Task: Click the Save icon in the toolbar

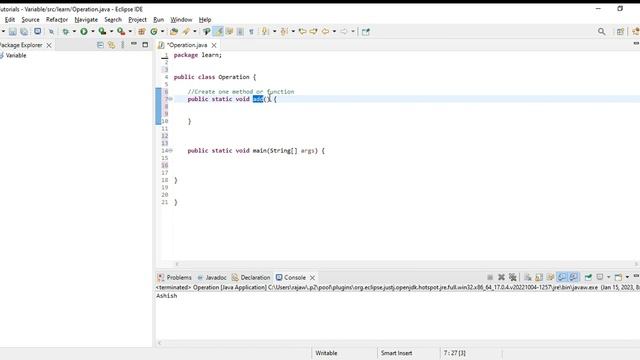Action: 13,31
